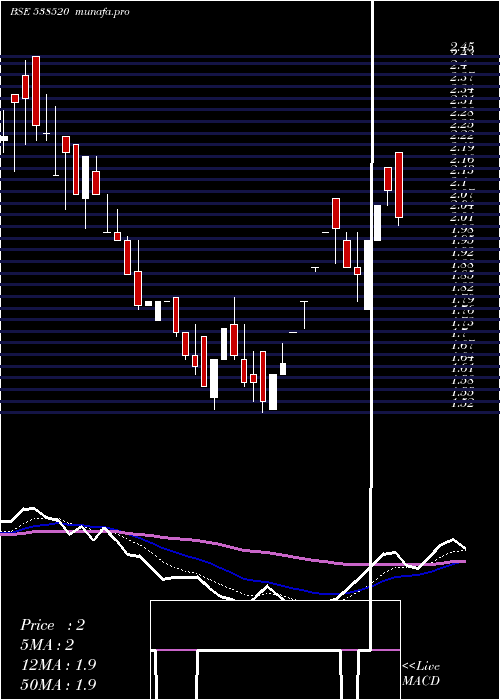Select the '5MA : 2' legend entry
The height and width of the screenshot is (700, 500).
pyautogui.click(x=47, y=645)
